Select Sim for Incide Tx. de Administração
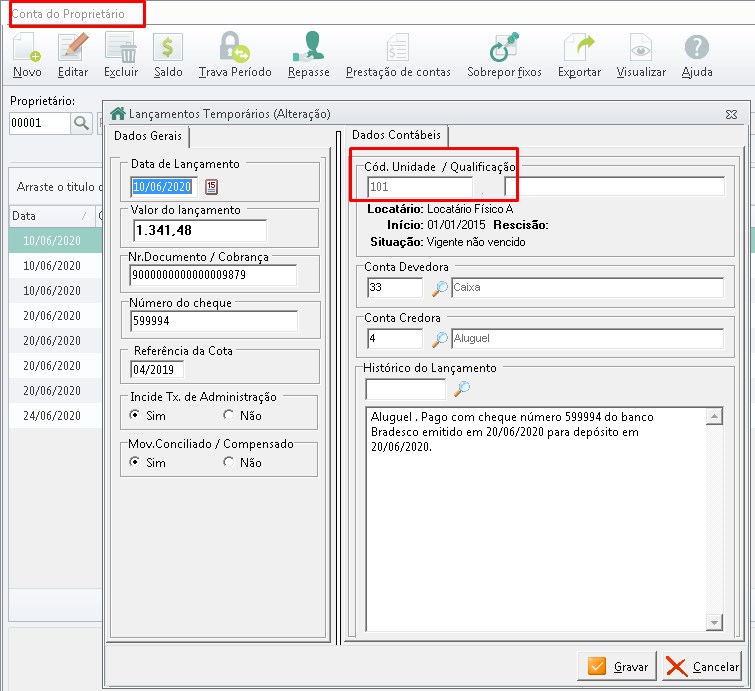The image size is (755, 691). click(136, 415)
